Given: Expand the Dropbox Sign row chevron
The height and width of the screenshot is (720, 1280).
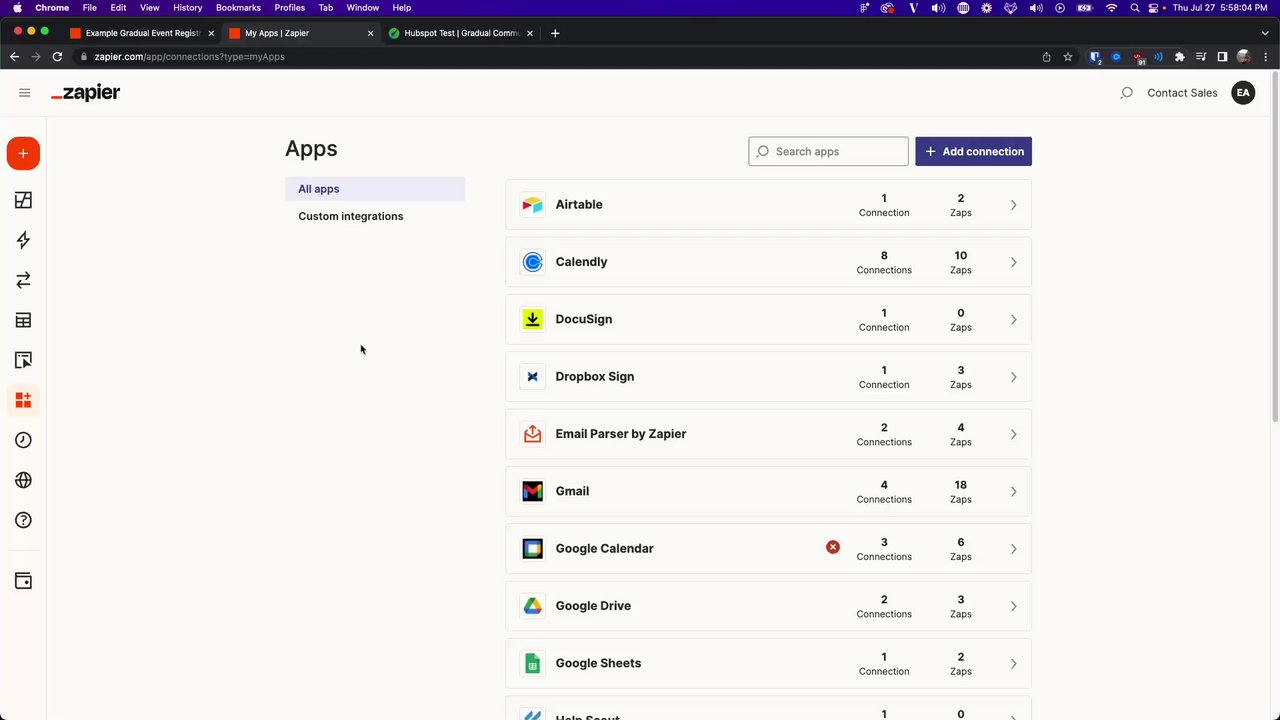Looking at the screenshot, I should click(1013, 377).
